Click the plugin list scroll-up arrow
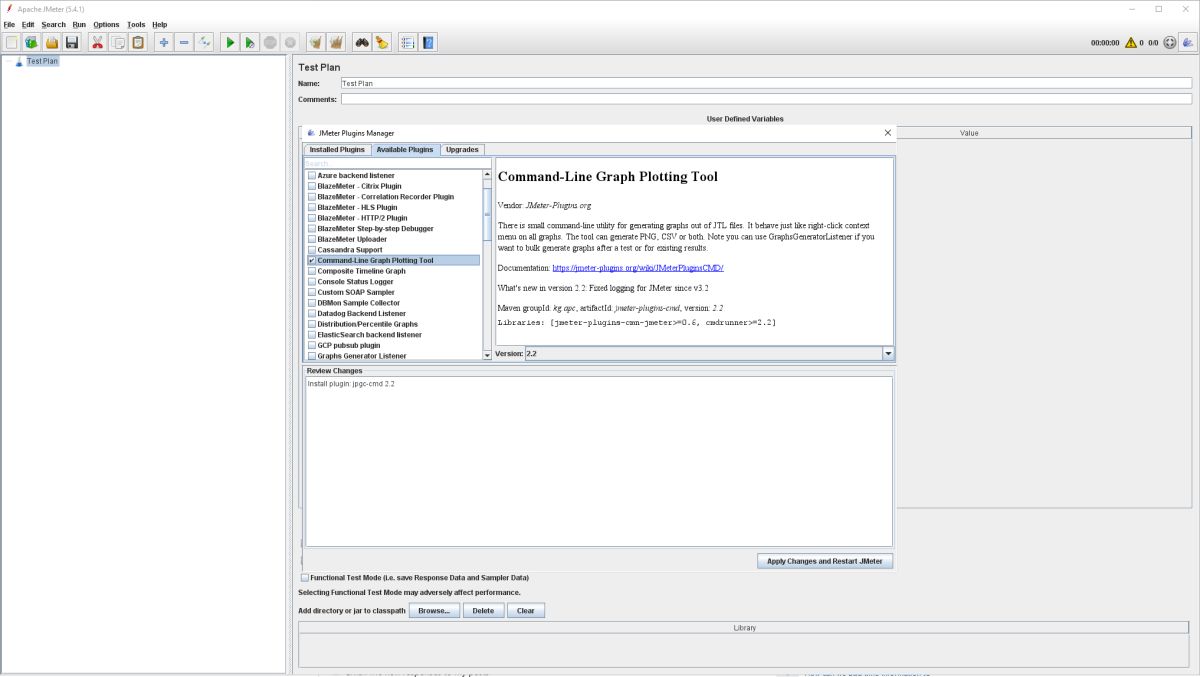Screen dimensions: 1200x677 click(488, 175)
